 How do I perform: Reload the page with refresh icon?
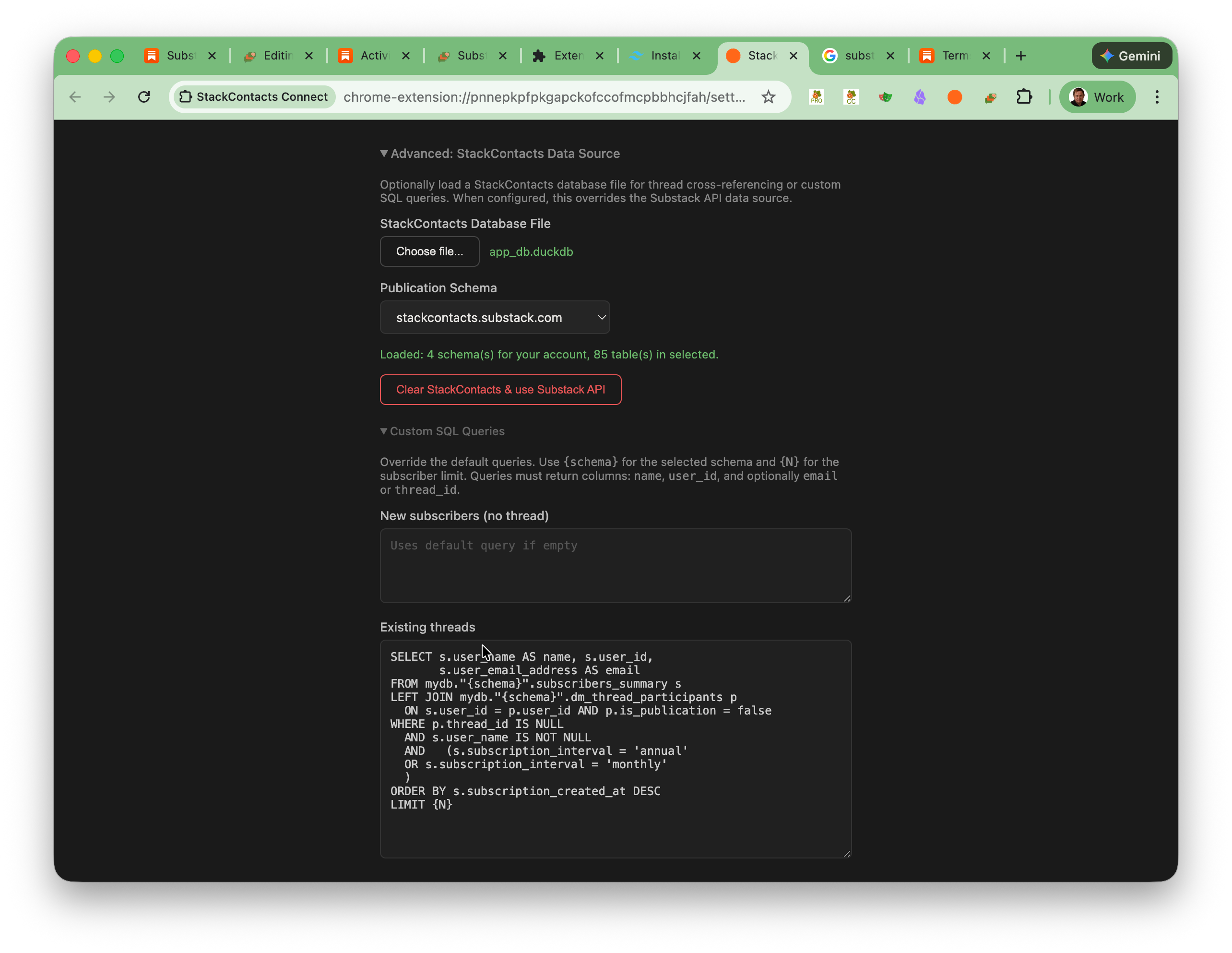pyautogui.click(x=144, y=97)
